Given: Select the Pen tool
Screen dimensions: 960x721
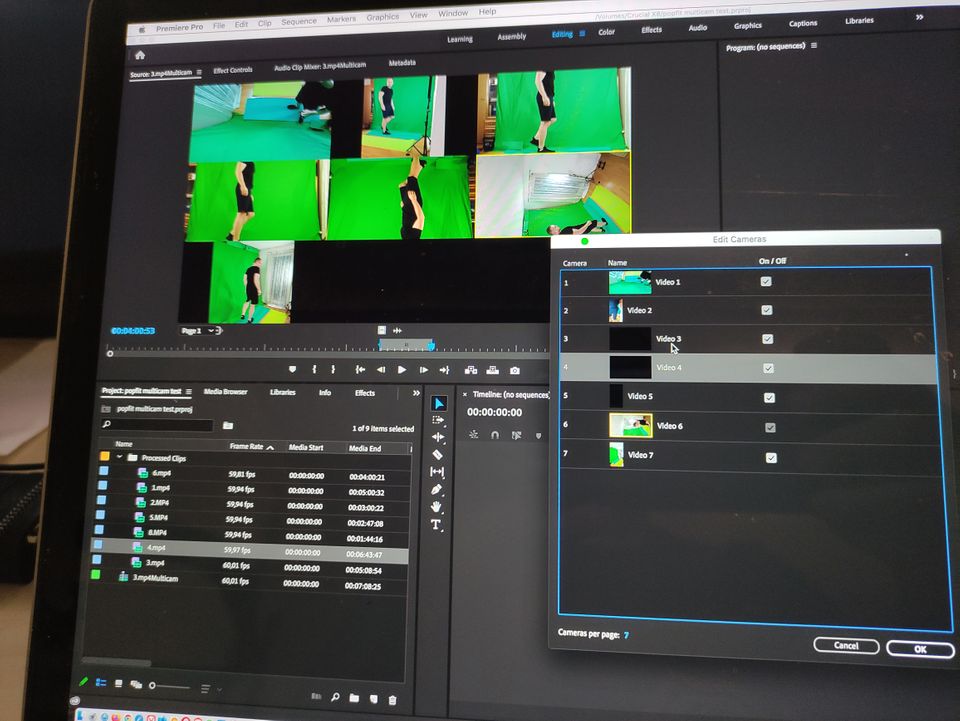Looking at the screenshot, I should point(436,489).
